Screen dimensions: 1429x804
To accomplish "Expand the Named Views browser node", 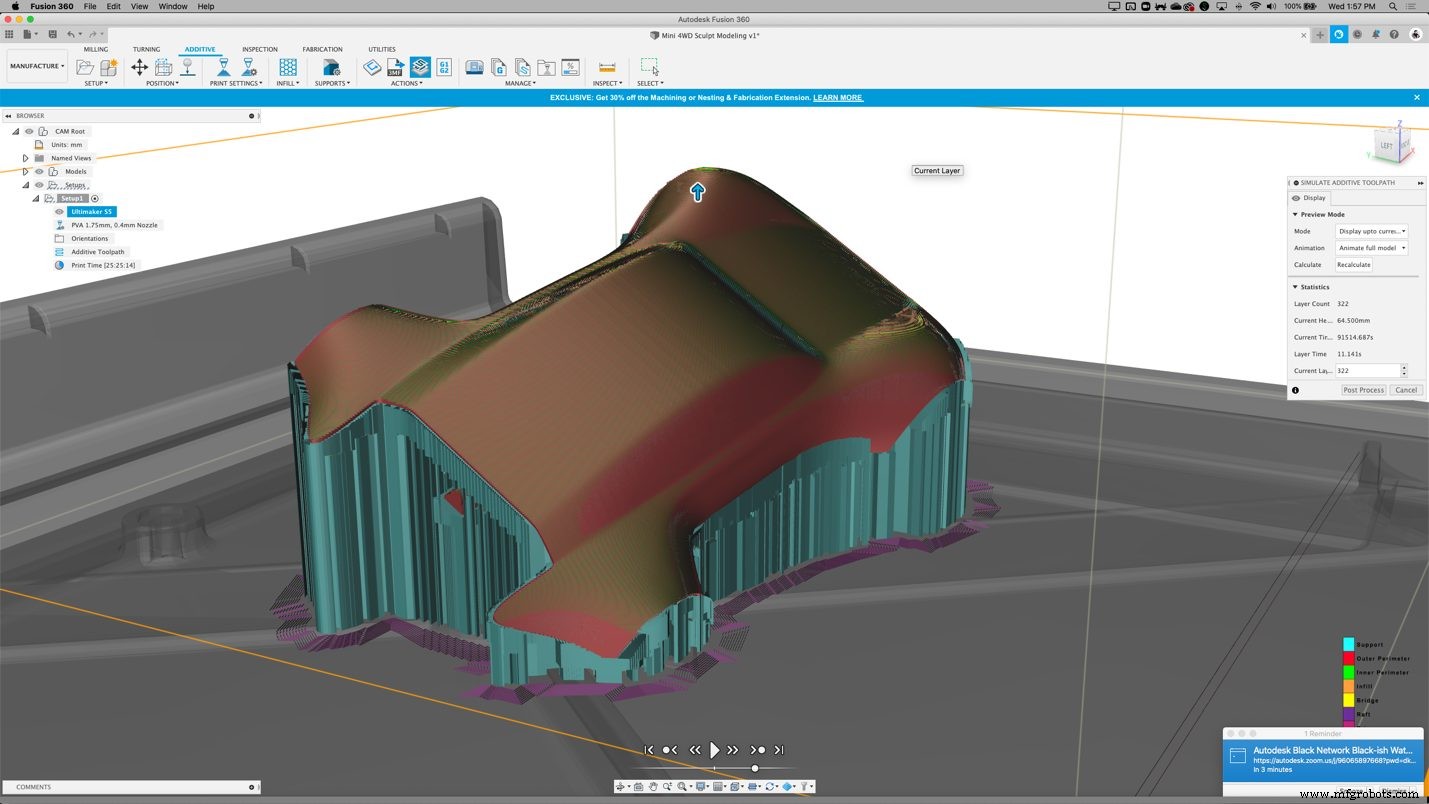I will click(x=25, y=158).
